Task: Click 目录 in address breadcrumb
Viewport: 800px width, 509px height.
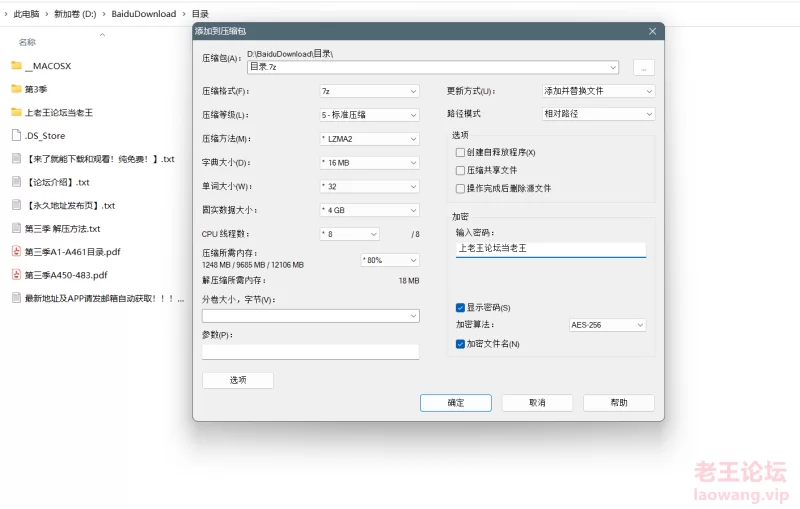Action: pos(200,14)
